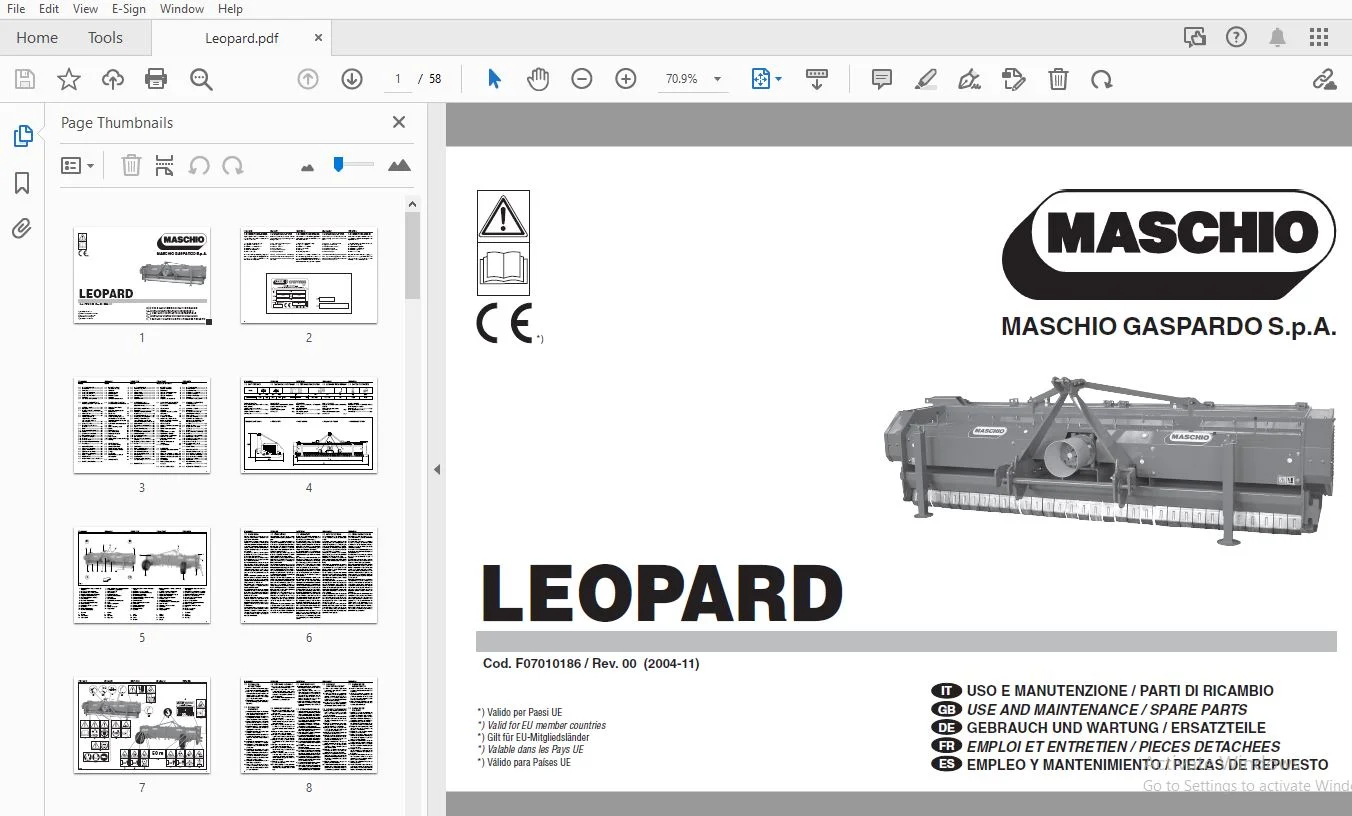
Task: Click the thumbnail size slider handle
Action: [339, 164]
